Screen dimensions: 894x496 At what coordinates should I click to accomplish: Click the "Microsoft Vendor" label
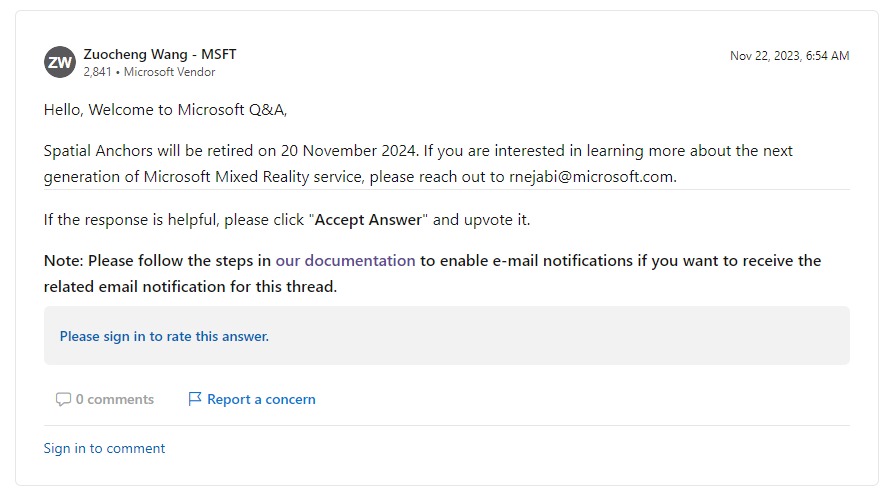[x=169, y=72]
